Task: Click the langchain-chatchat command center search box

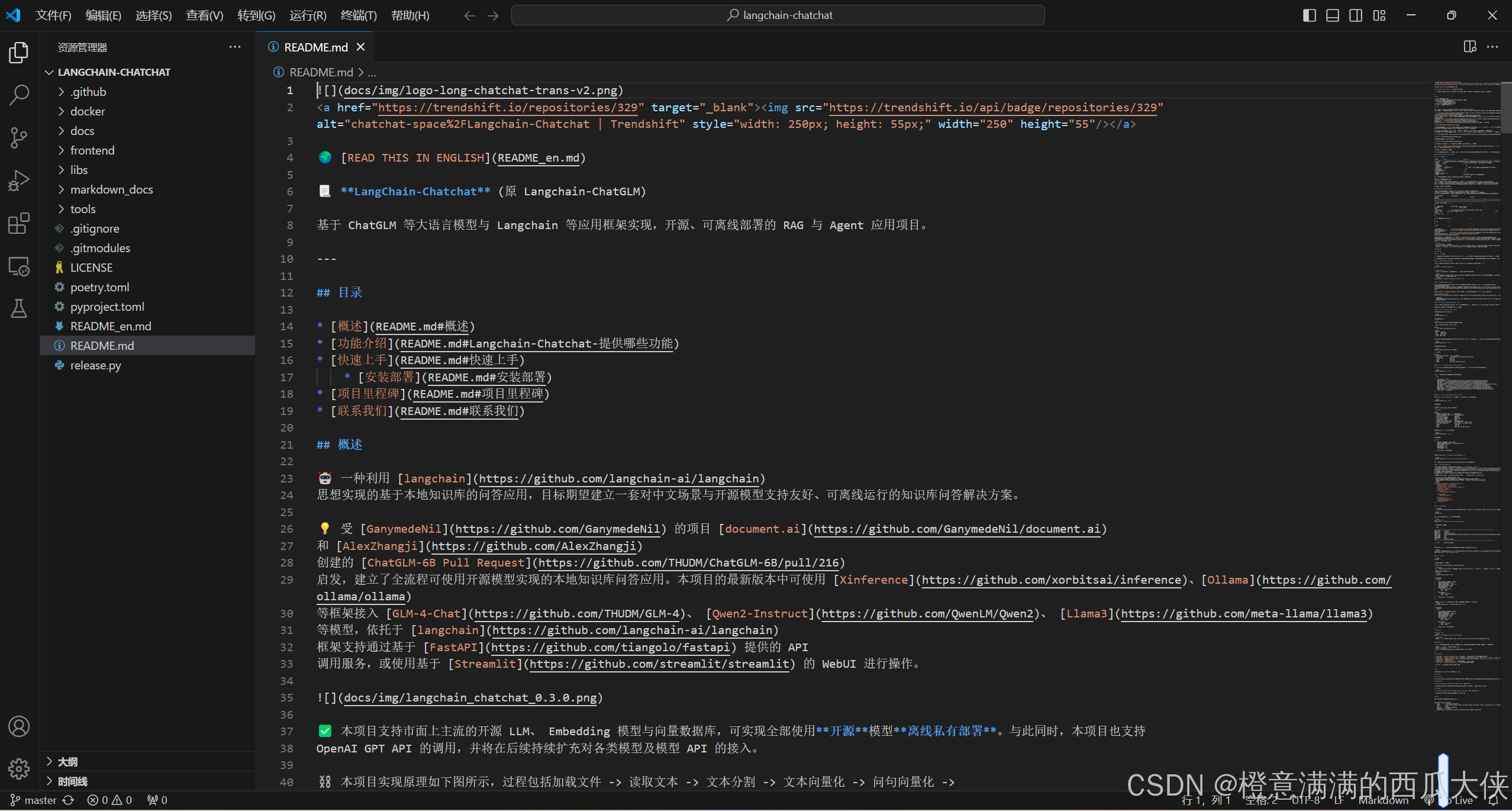Action: pyautogui.click(x=778, y=15)
